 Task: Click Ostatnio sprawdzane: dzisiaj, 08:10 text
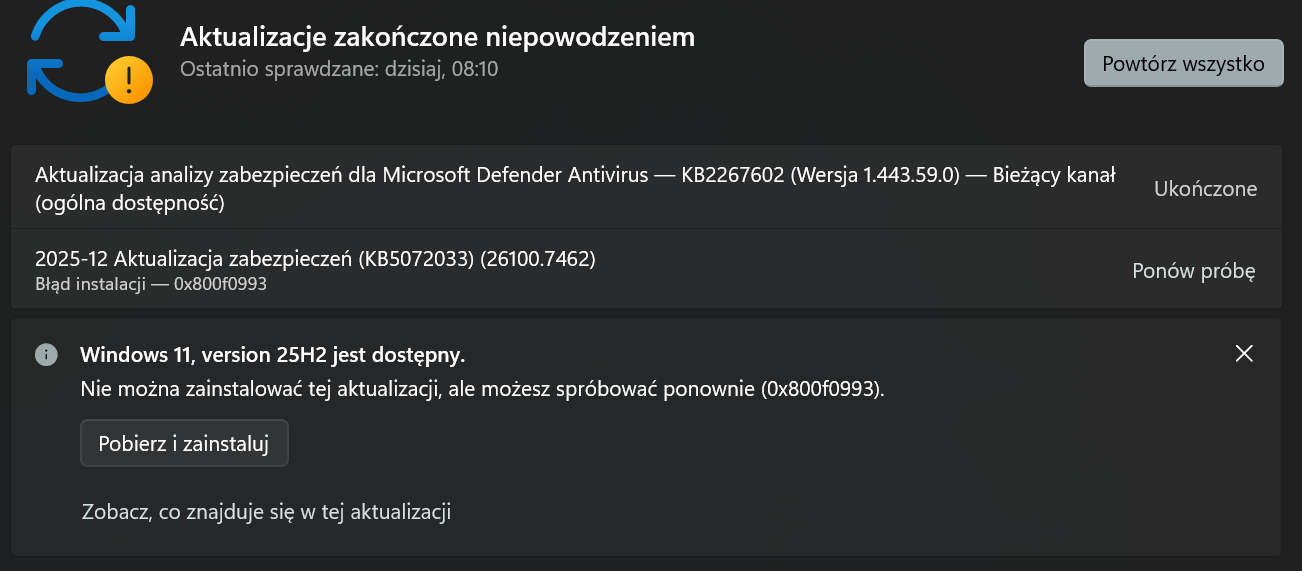(339, 69)
